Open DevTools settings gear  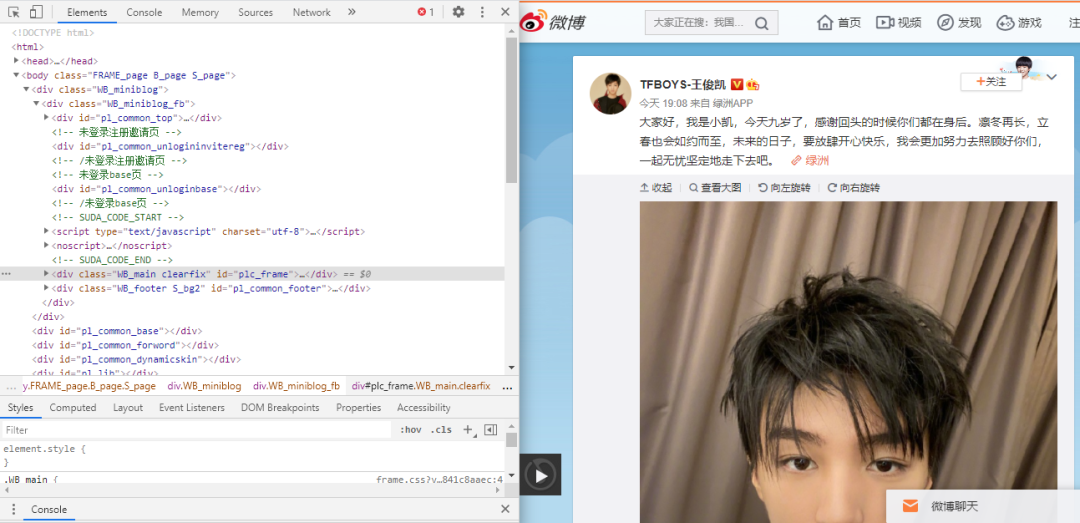tap(458, 12)
